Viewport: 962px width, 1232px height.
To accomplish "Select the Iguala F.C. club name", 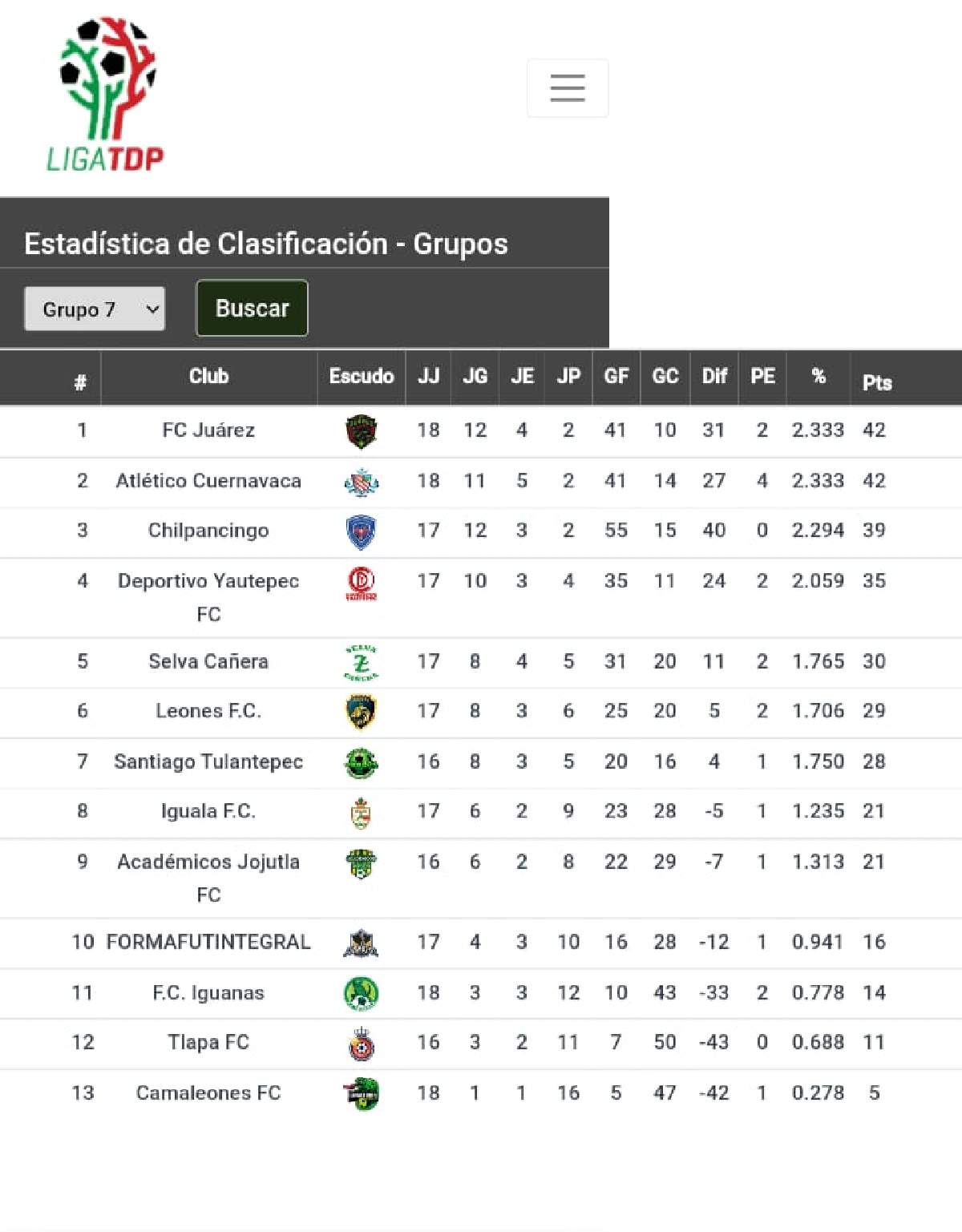I will pos(208,811).
